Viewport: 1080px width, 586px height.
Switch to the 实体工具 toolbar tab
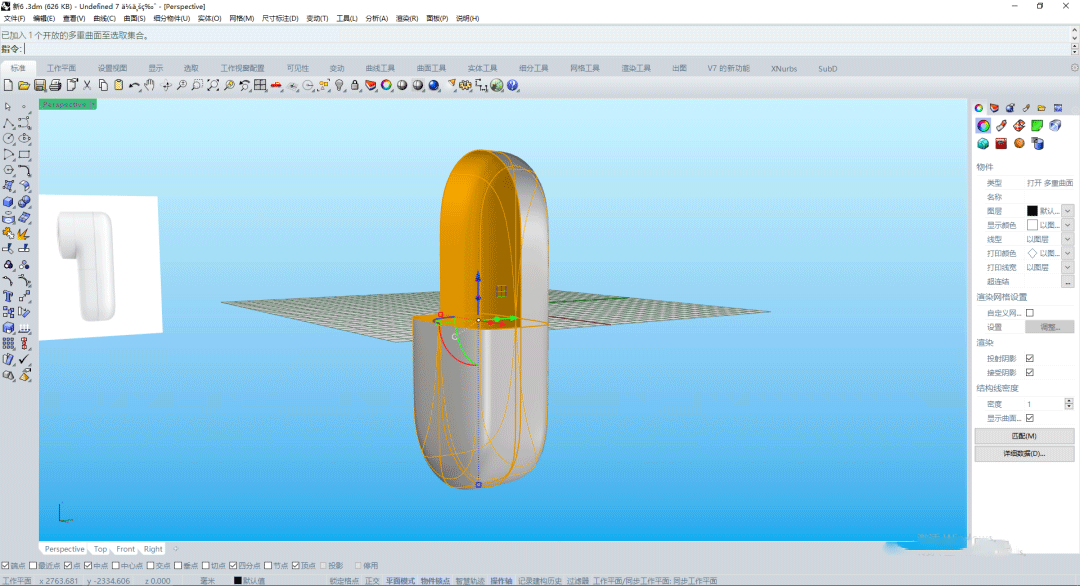coord(482,68)
